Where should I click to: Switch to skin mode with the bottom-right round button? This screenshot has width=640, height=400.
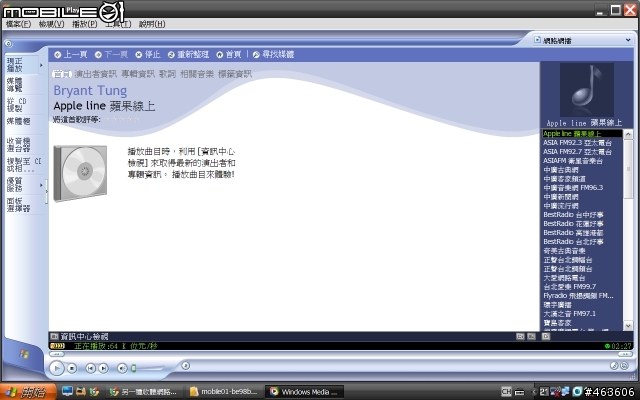pyautogui.click(x=614, y=366)
